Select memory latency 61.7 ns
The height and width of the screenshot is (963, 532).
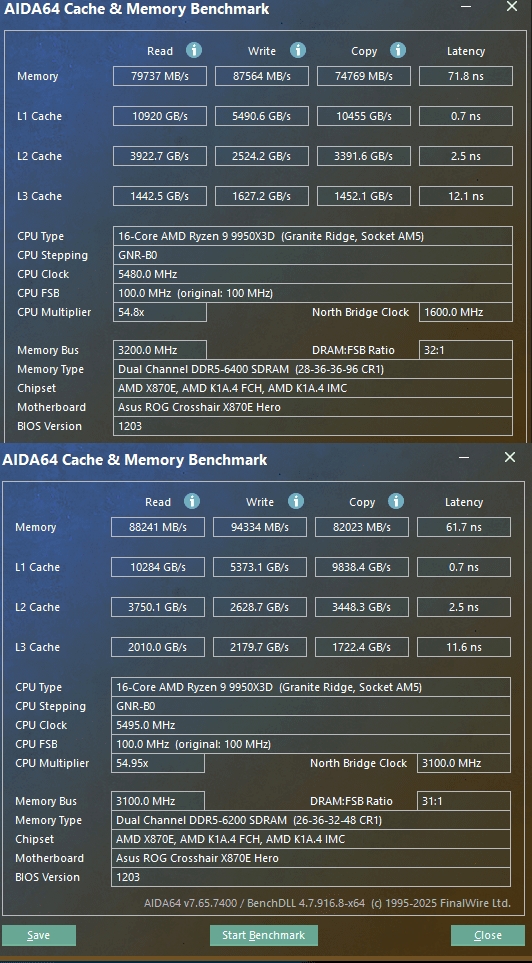click(x=464, y=527)
